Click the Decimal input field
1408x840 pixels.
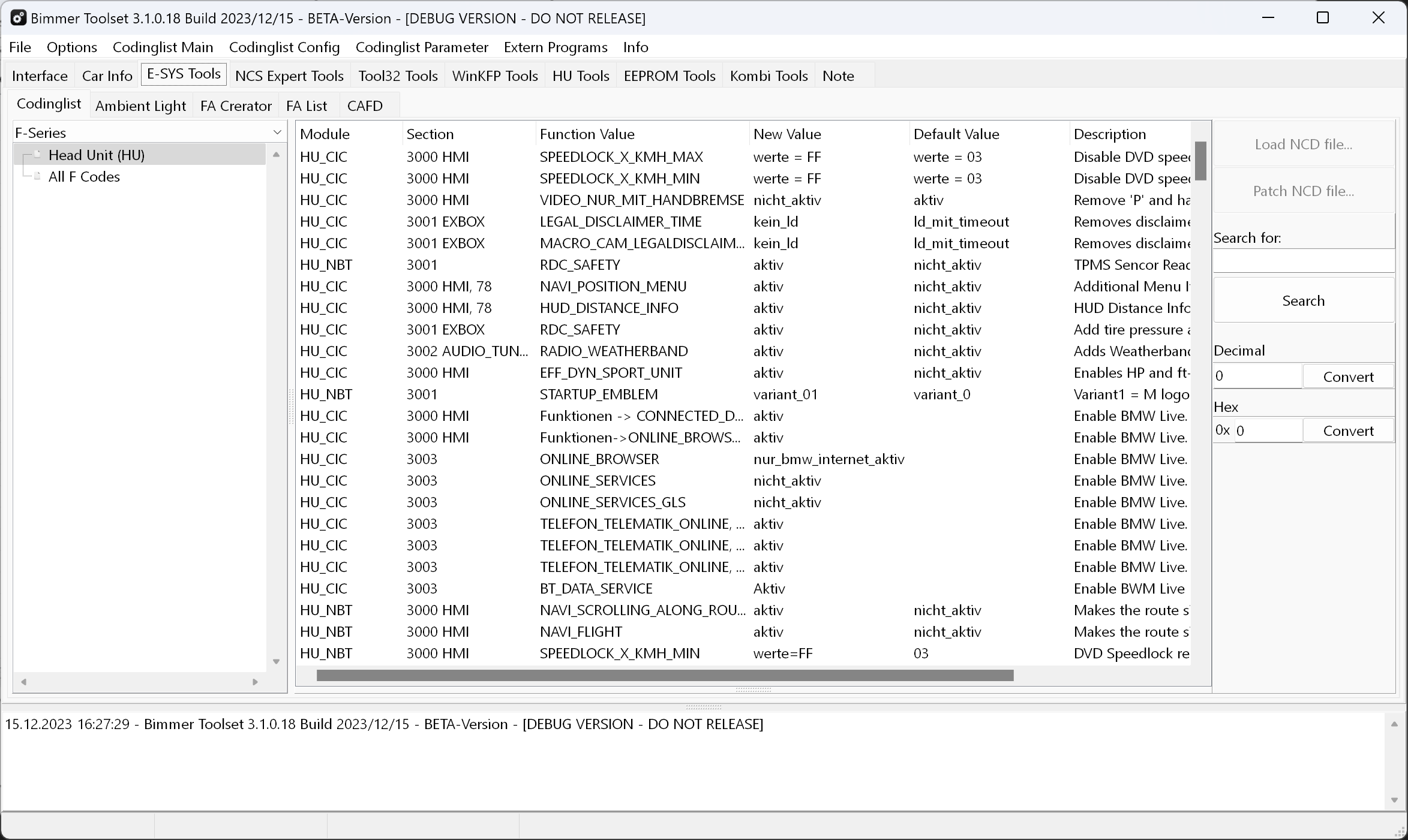tap(1257, 376)
